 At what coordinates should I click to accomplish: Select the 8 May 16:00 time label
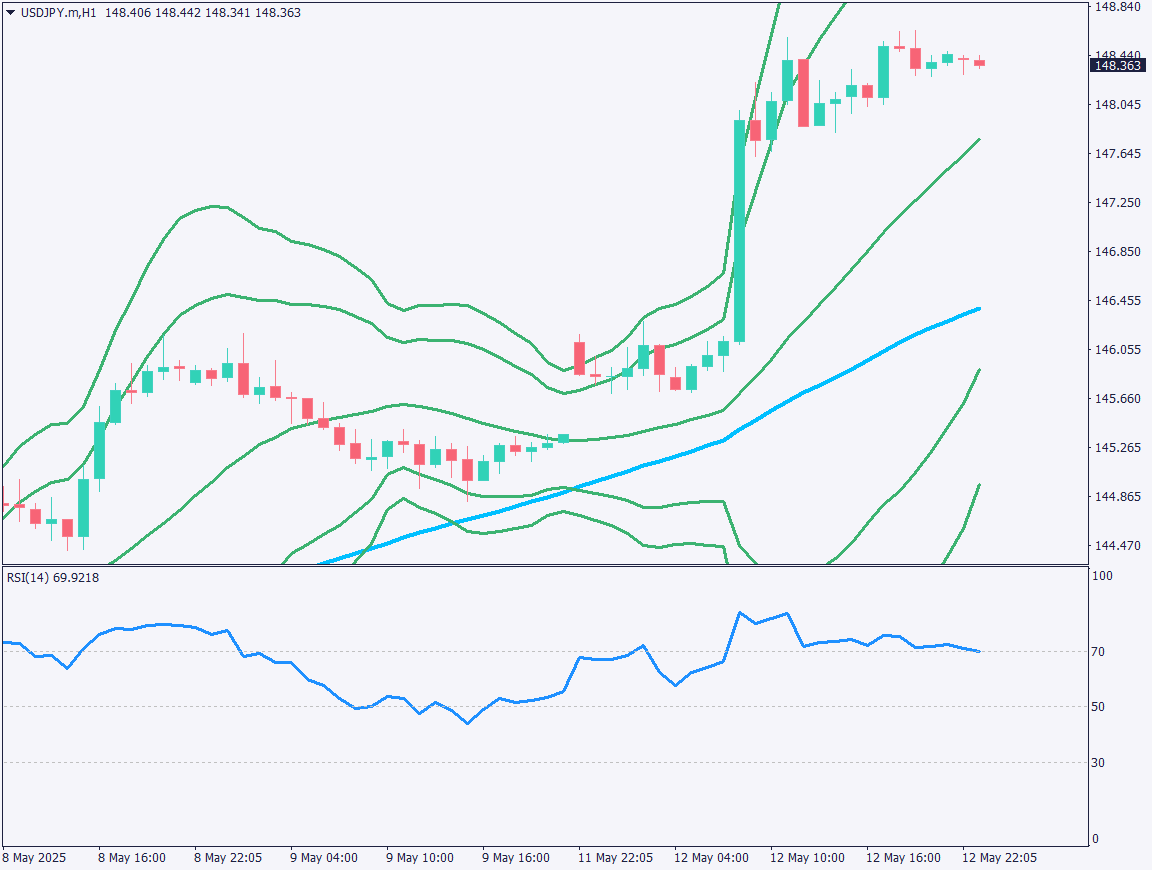(130, 858)
